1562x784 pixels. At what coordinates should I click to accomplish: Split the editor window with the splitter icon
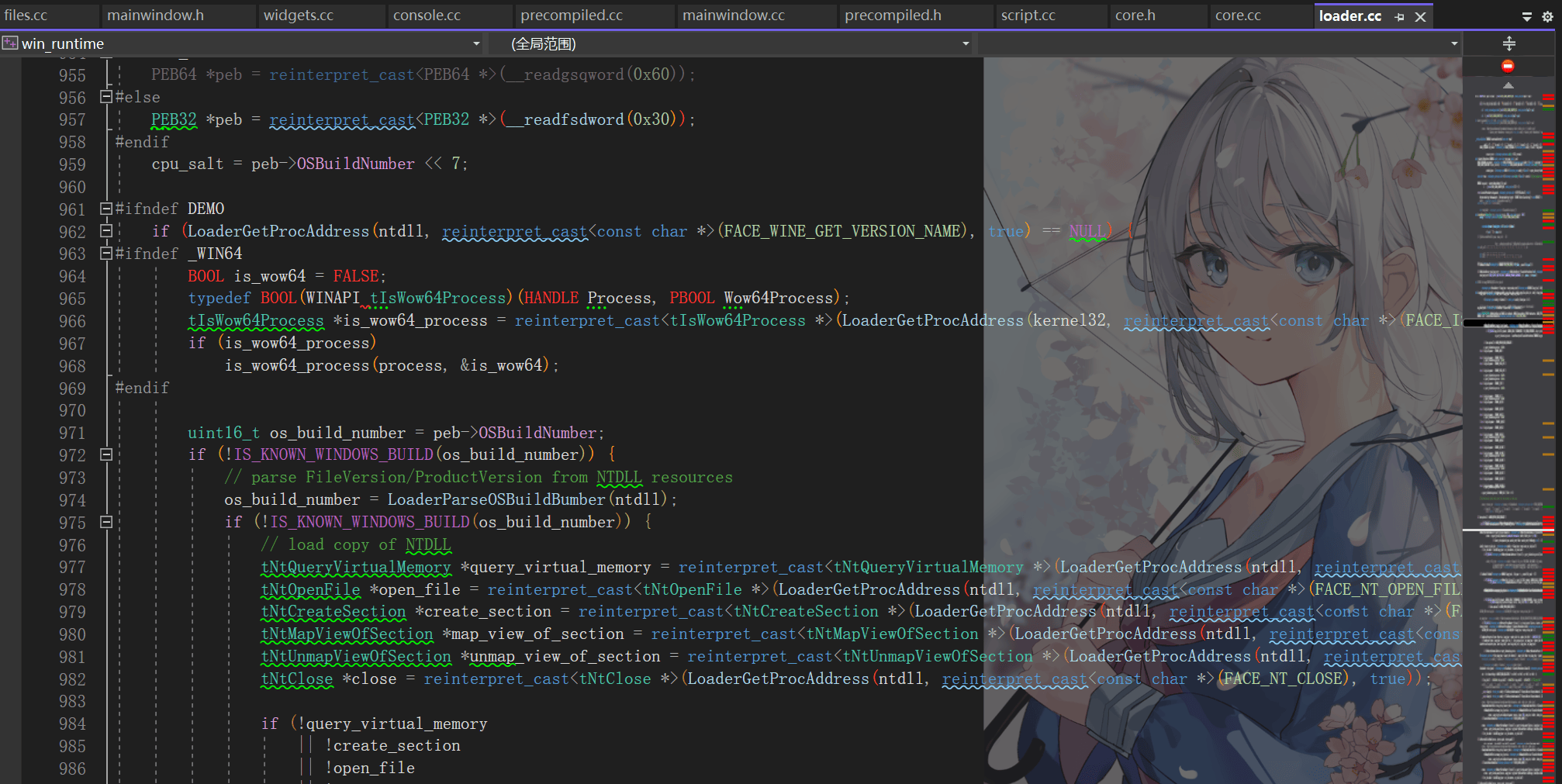(1508, 43)
